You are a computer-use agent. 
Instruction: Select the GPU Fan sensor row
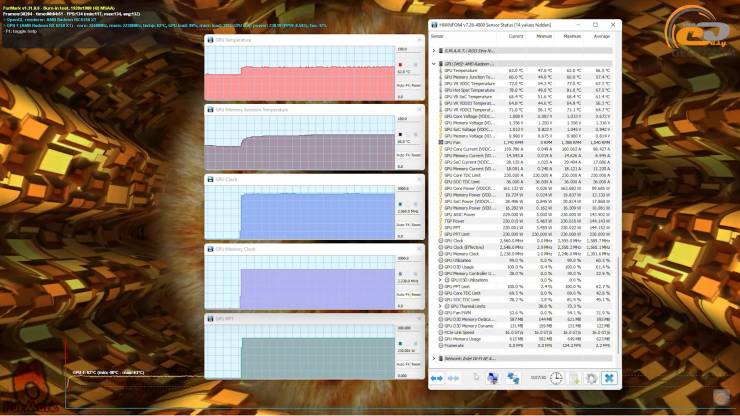tap(526, 142)
